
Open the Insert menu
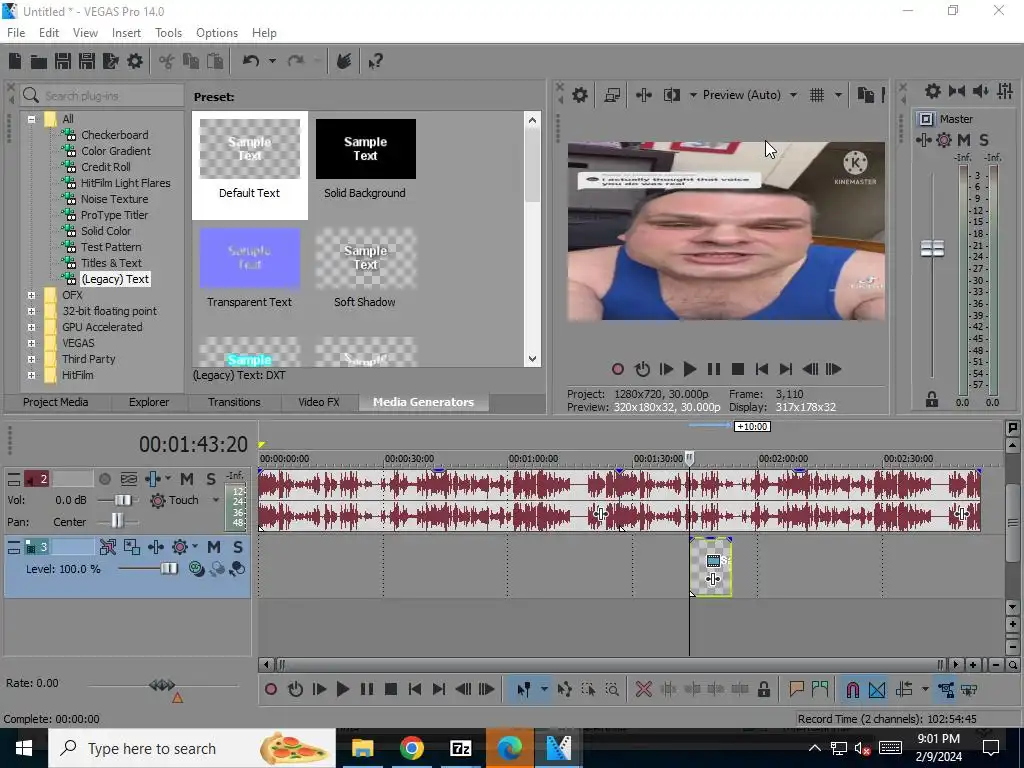[x=126, y=33]
